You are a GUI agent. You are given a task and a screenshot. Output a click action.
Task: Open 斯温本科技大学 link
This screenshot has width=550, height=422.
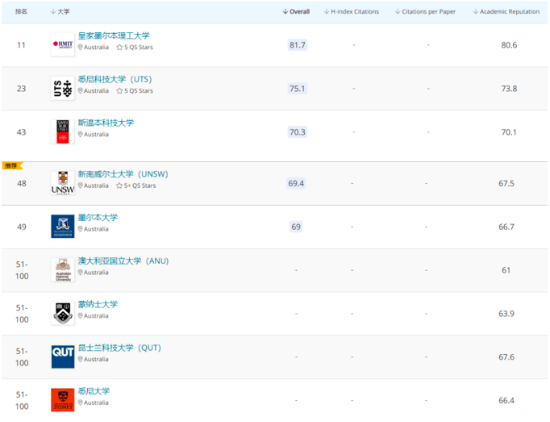click(106, 123)
